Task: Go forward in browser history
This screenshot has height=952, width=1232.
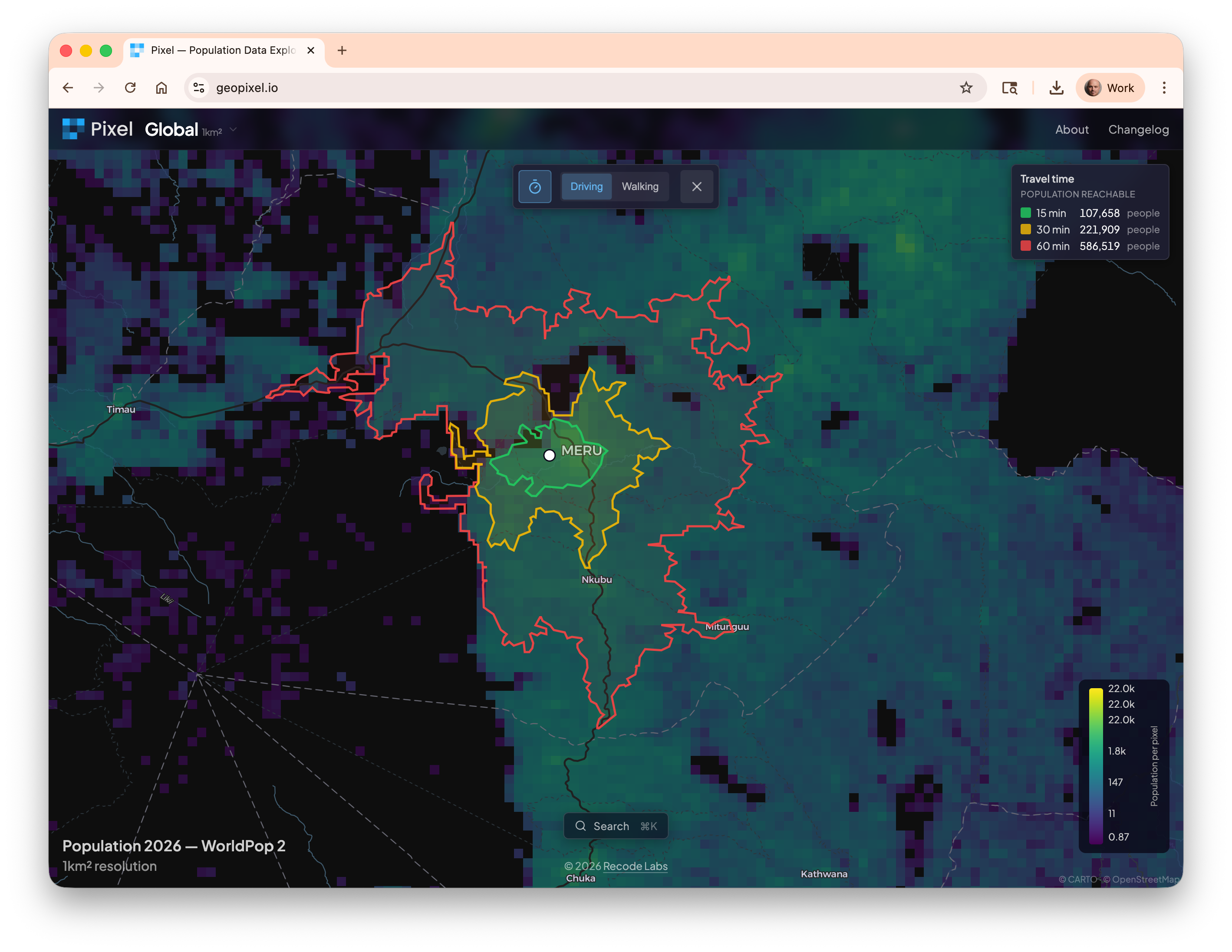Action: 99,87
